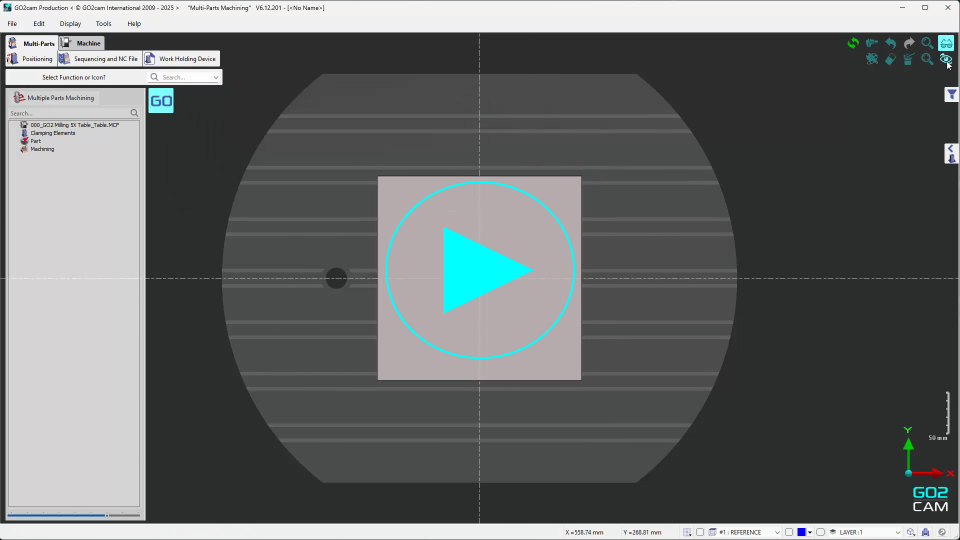This screenshot has height=540, width=960.
Task: Click the grey circular icon at status bar end
Action: (x=942, y=533)
